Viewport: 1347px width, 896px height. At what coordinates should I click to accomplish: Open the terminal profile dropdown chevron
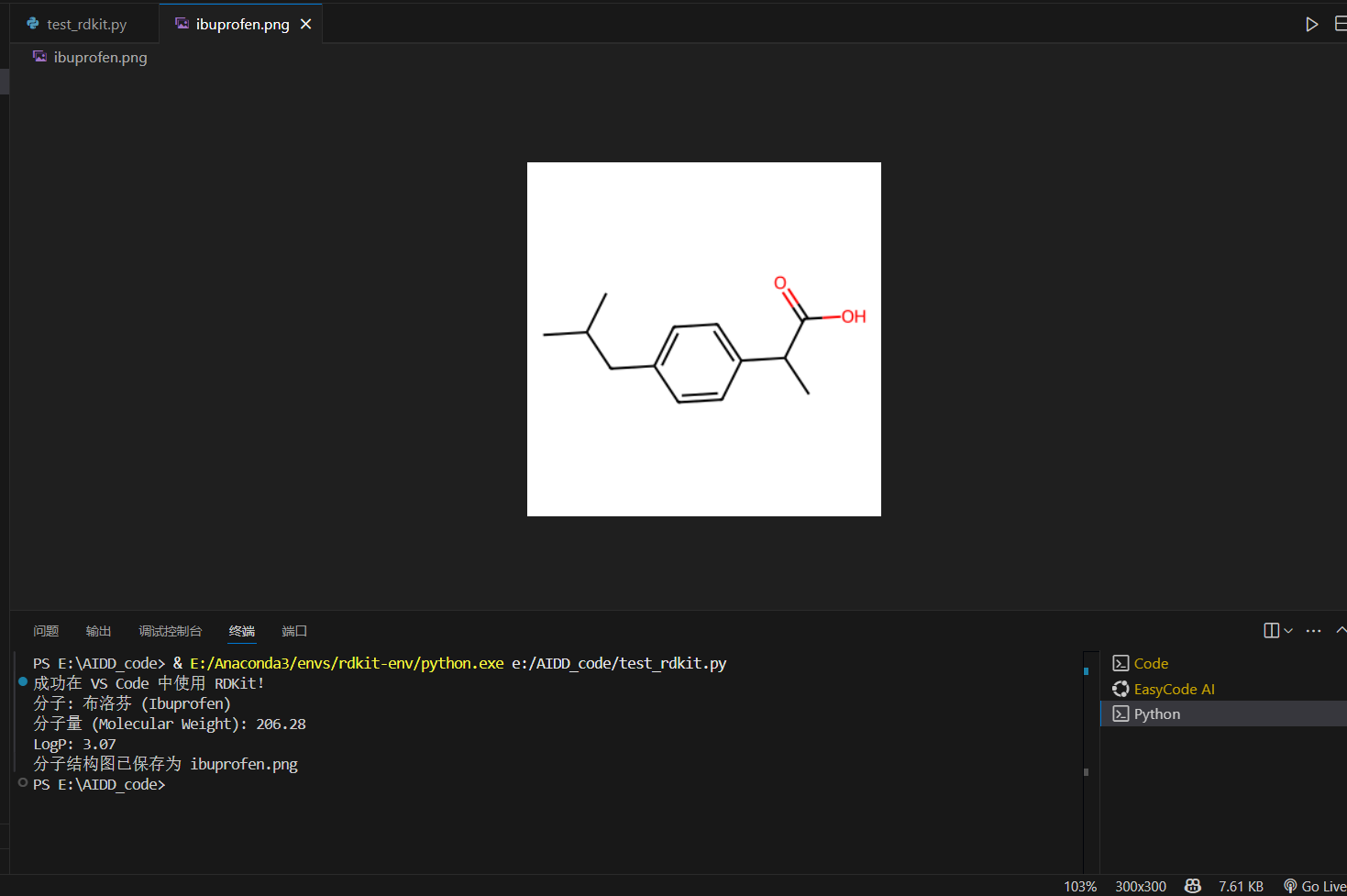pos(1288,630)
